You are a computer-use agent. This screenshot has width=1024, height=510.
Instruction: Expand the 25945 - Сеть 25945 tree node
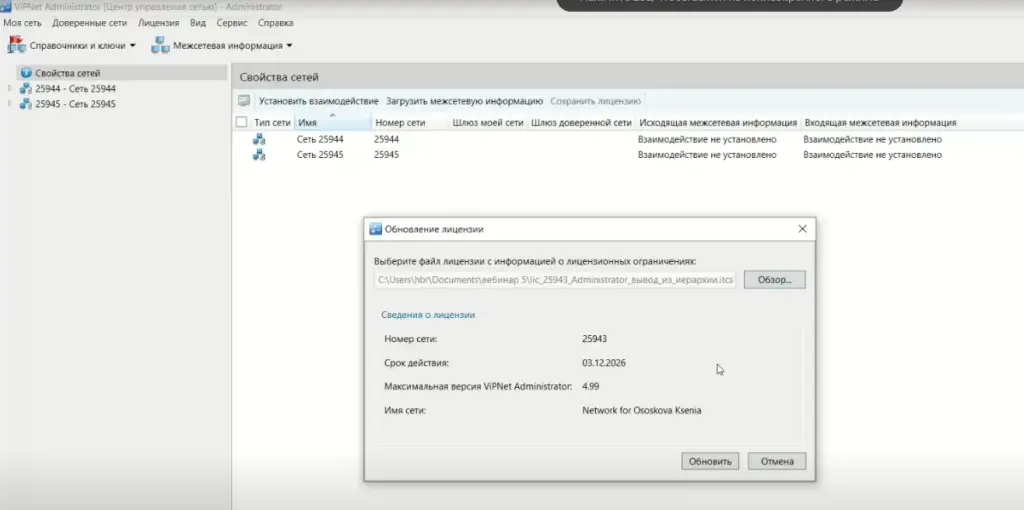coord(9,104)
